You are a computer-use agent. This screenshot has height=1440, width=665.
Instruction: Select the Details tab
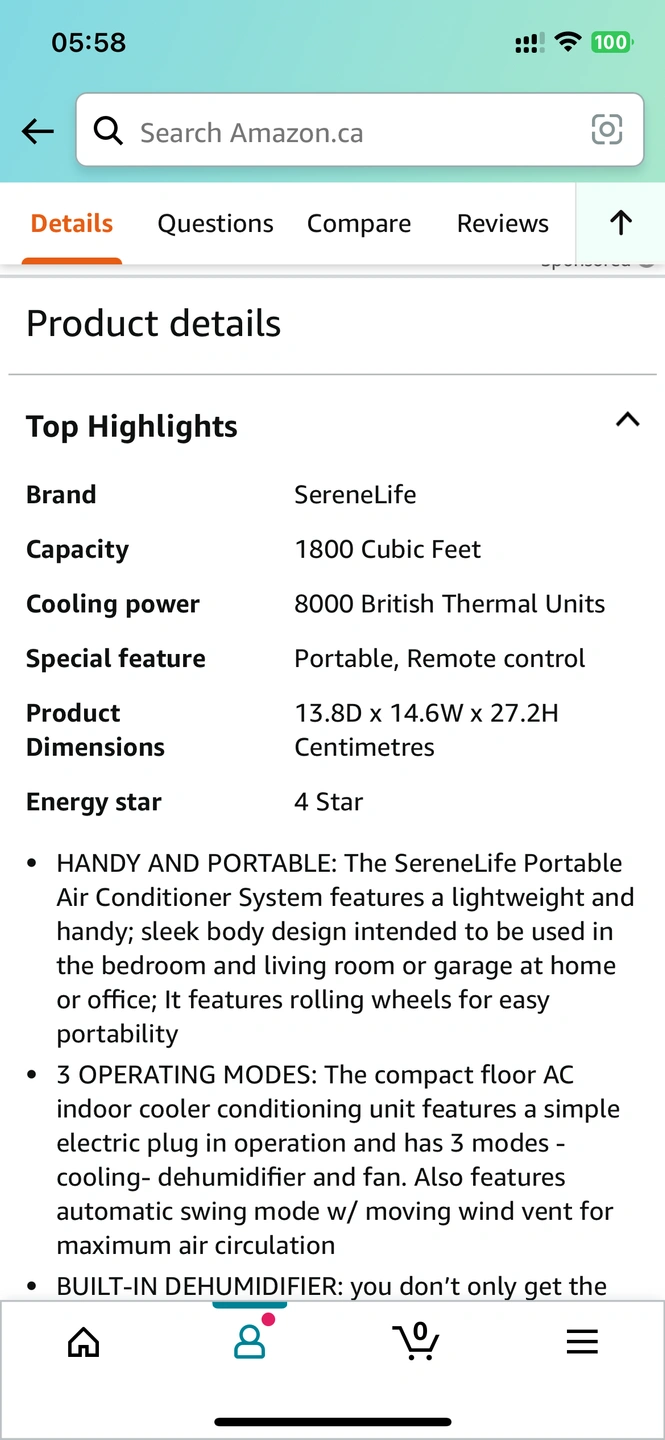pyautogui.click(x=72, y=224)
